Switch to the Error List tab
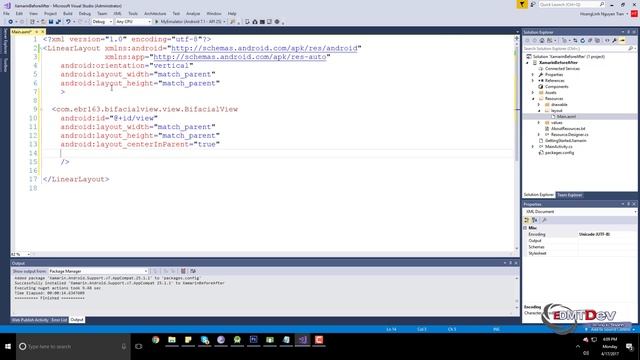 click(59, 320)
